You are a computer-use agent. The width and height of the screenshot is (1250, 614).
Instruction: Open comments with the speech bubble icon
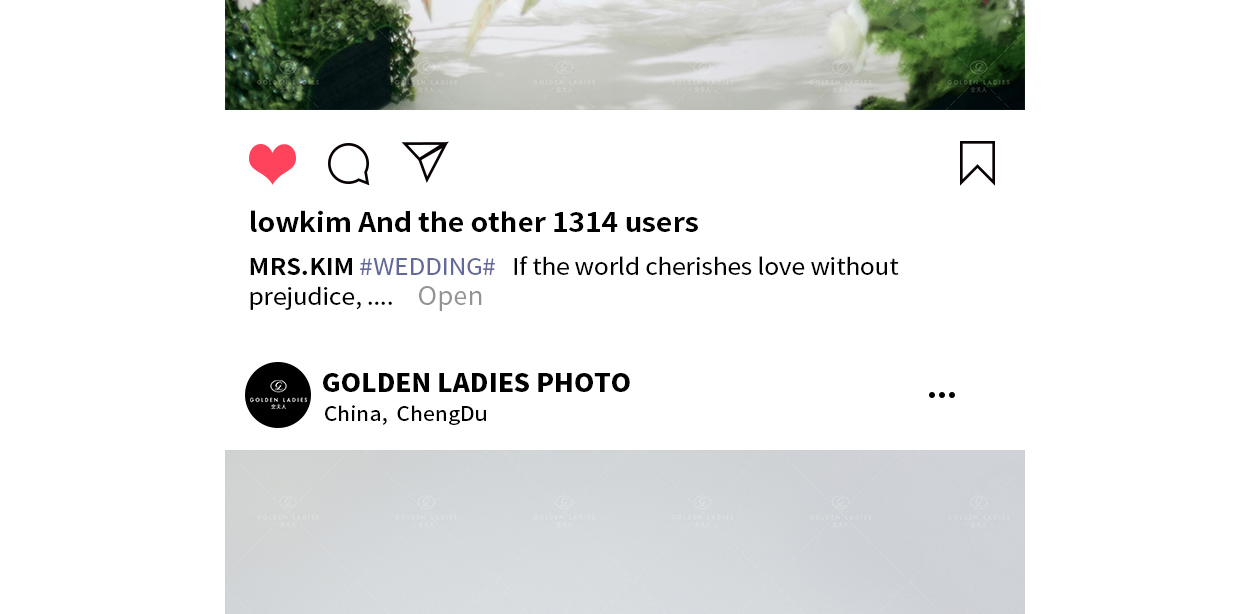[349, 164]
